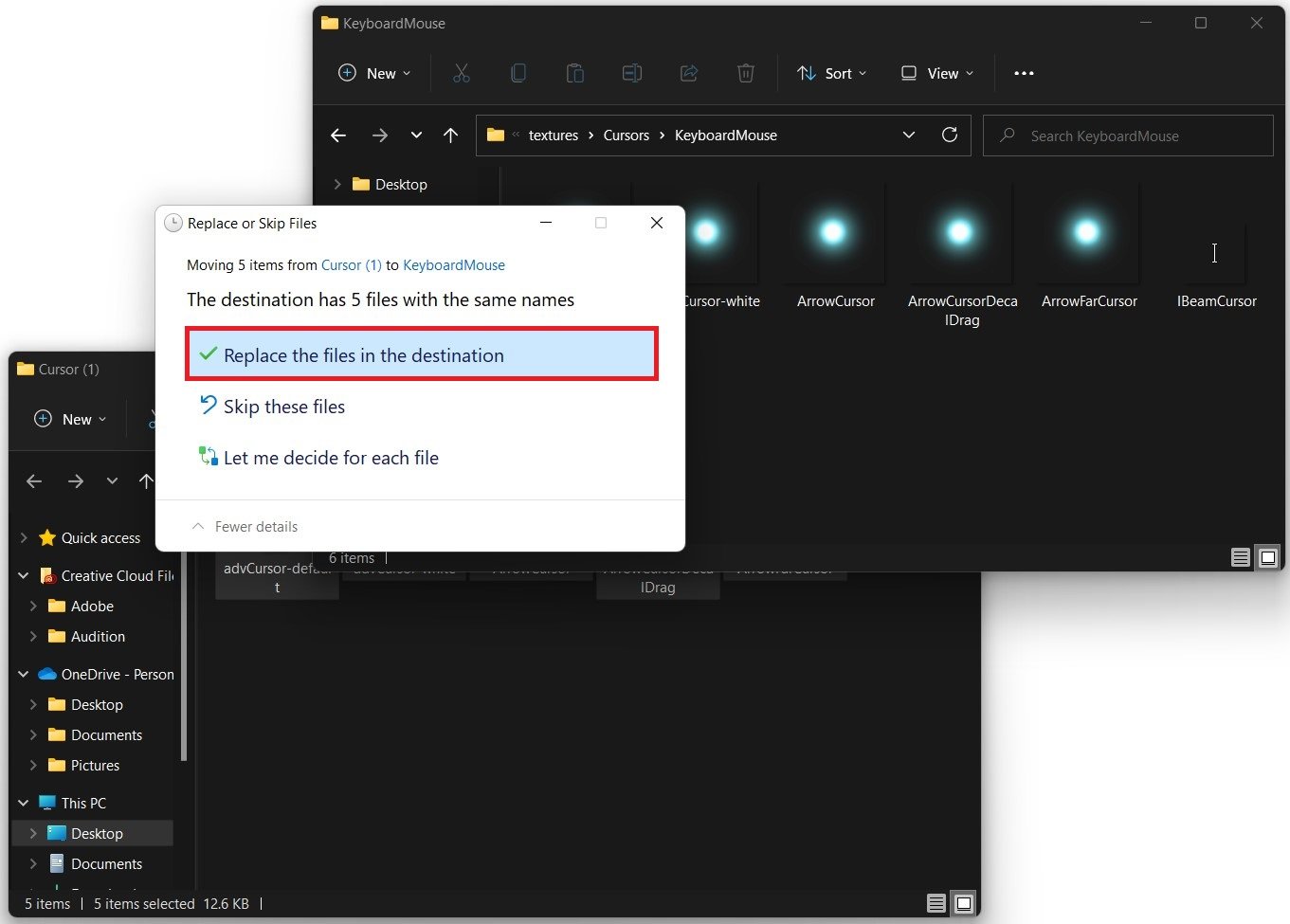The height and width of the screenshot is (924, 1290).
Task: Click the Rename icon in toolbar
Action: point(632,73)
